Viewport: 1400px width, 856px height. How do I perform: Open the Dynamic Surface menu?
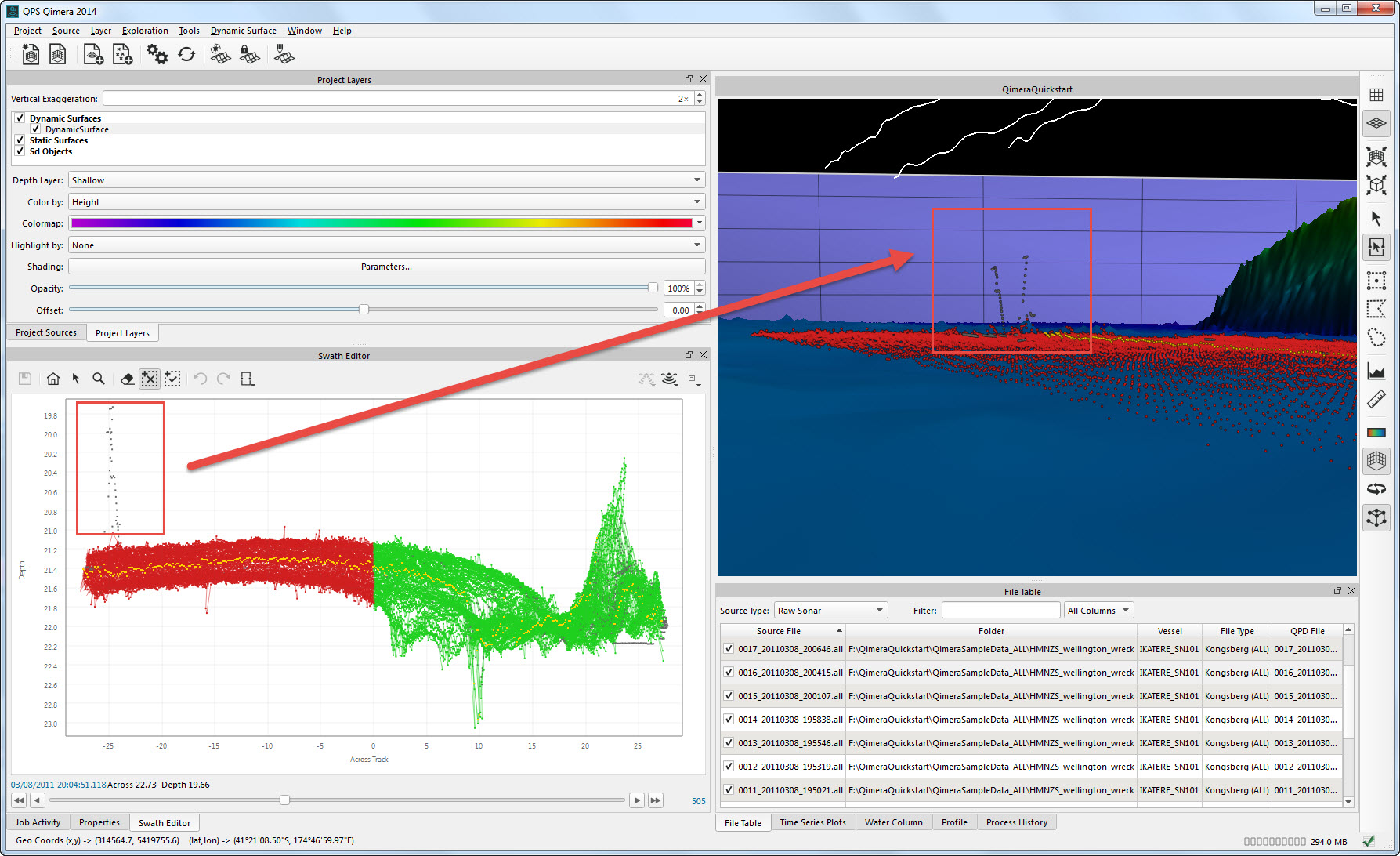[243, 31]
